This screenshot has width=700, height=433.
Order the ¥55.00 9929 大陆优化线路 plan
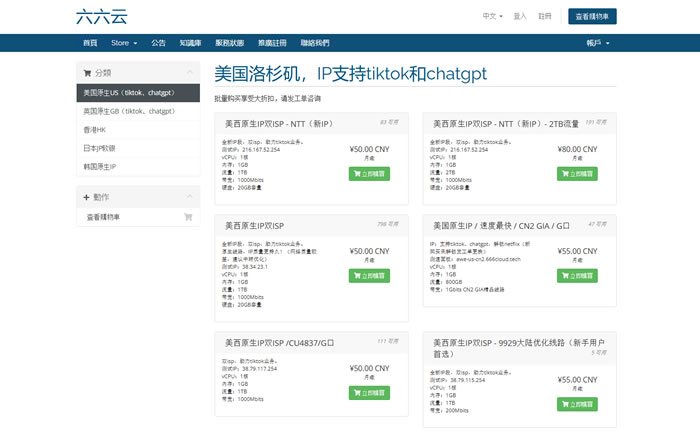[577, 404]
